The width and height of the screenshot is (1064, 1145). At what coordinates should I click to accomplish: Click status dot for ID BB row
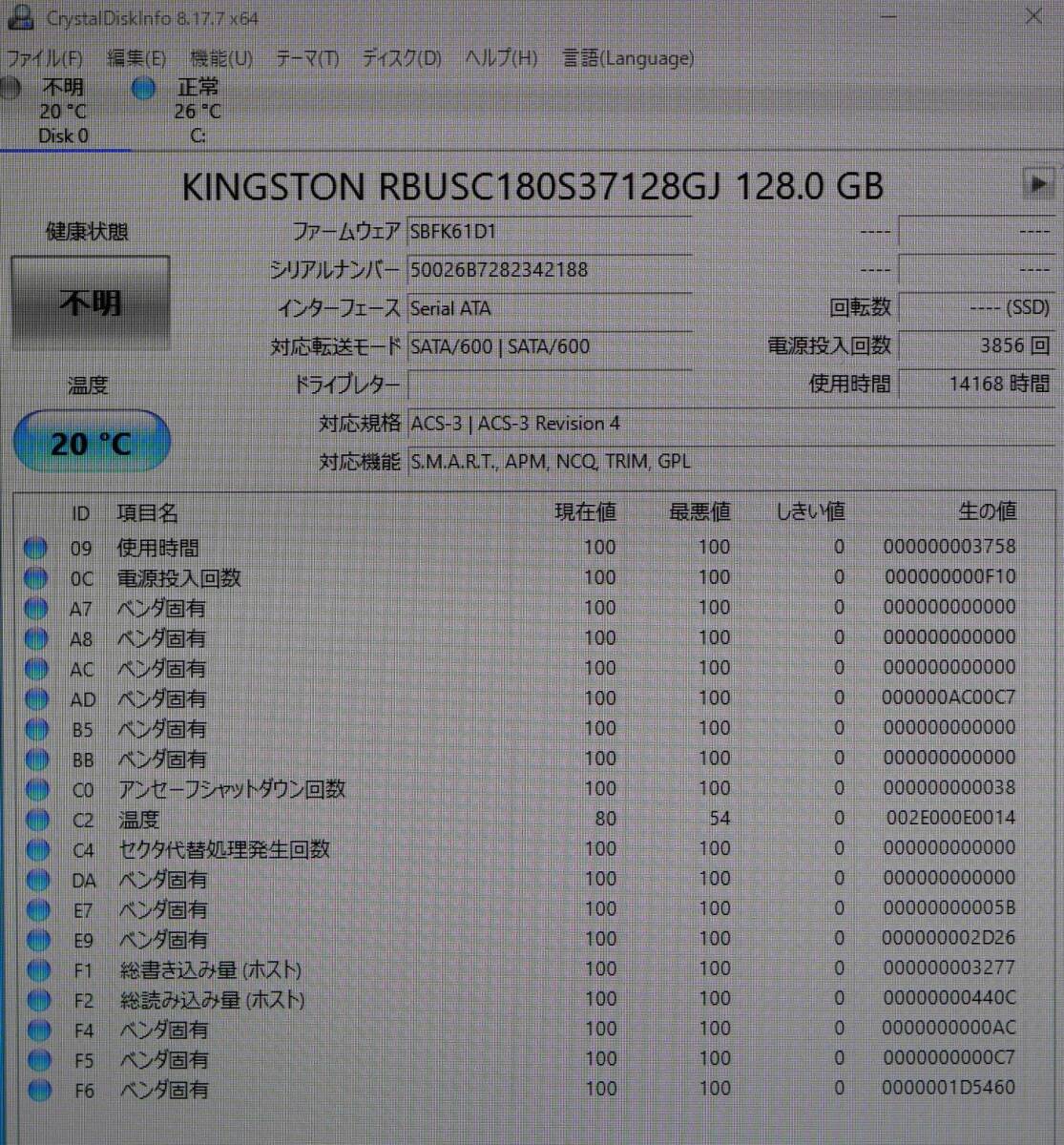pyautogui.click(x=36, y=760)
